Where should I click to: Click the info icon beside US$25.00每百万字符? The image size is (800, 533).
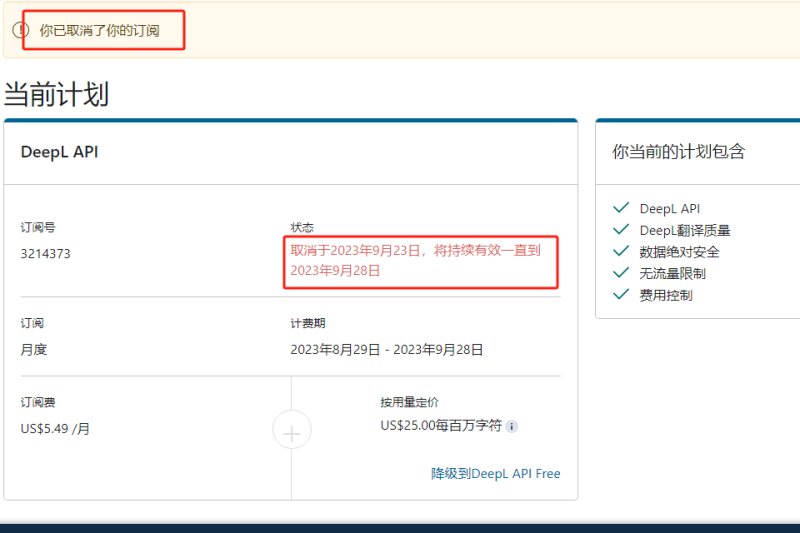(x=511, y=426)
